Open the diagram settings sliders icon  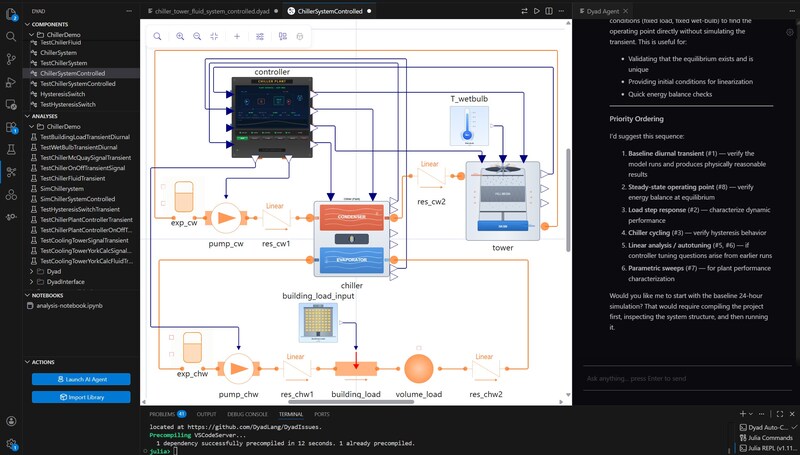click(260, 36)
